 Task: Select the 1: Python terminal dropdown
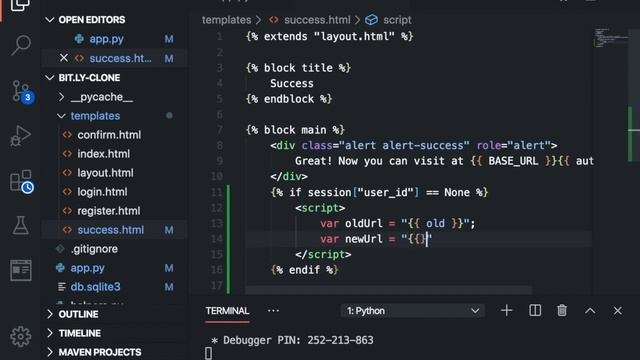click(413, 311)
